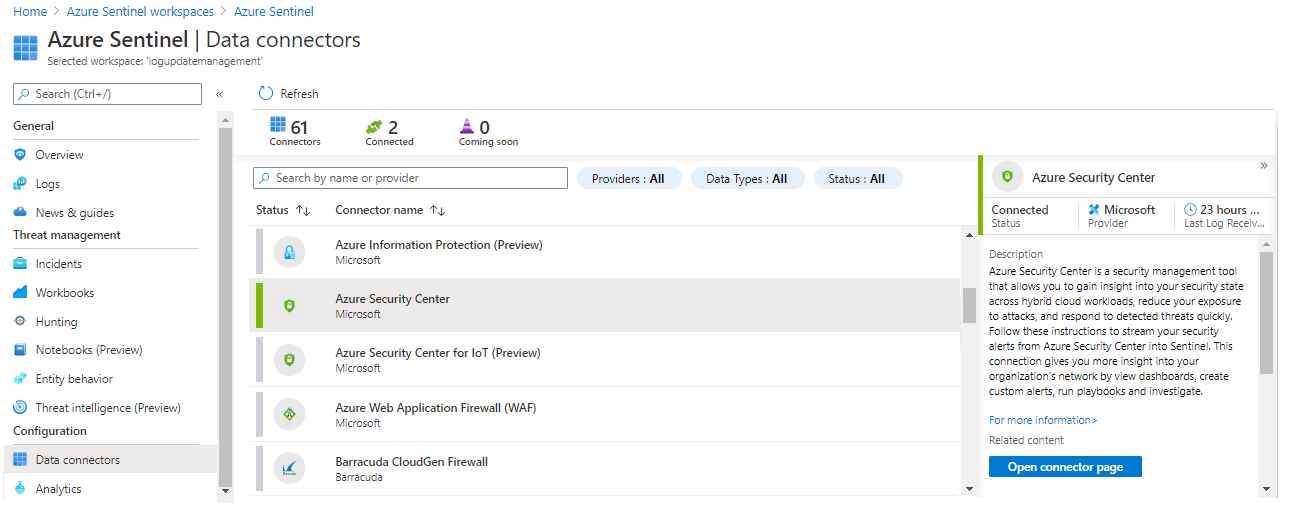The image size is (1289, 507).
Task: Click the Workbooks chart icon
Action: coord(19,293)
